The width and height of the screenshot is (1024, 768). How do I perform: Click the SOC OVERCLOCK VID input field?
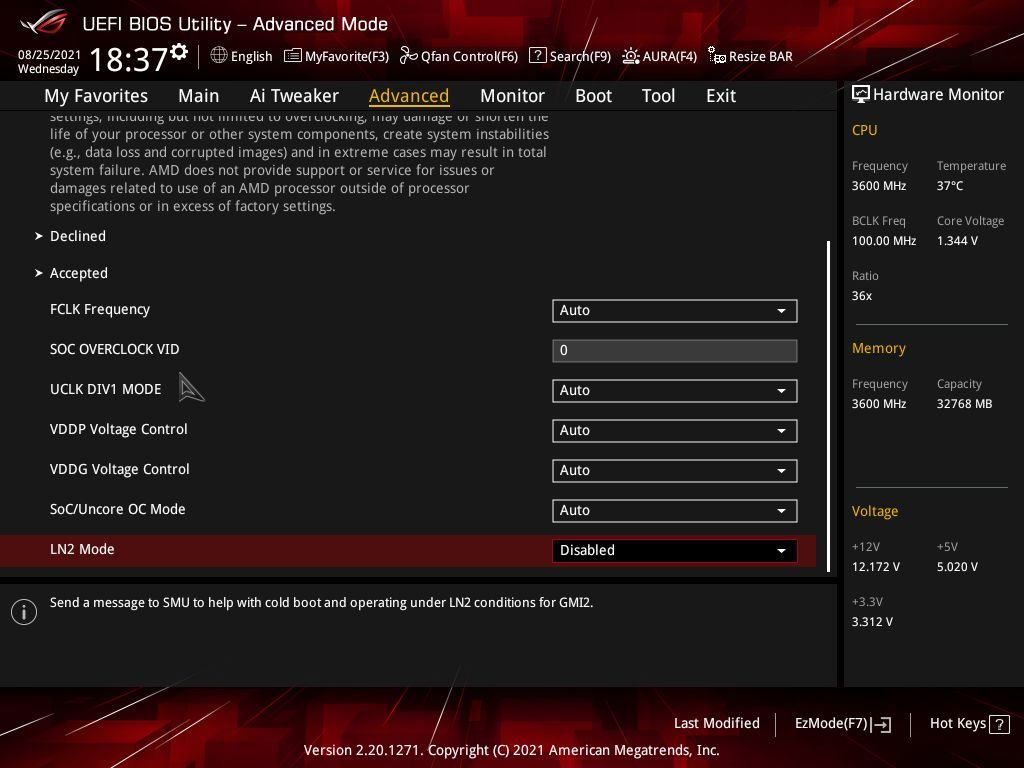click(675, 351)
